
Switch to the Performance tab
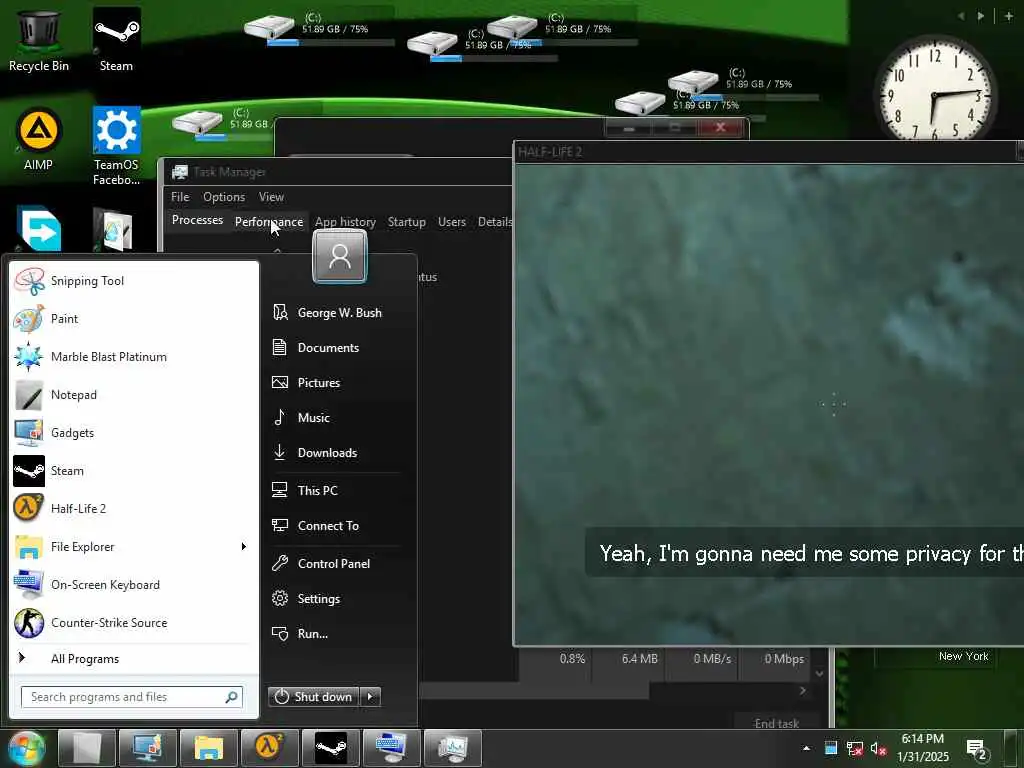tap(269, 222)
